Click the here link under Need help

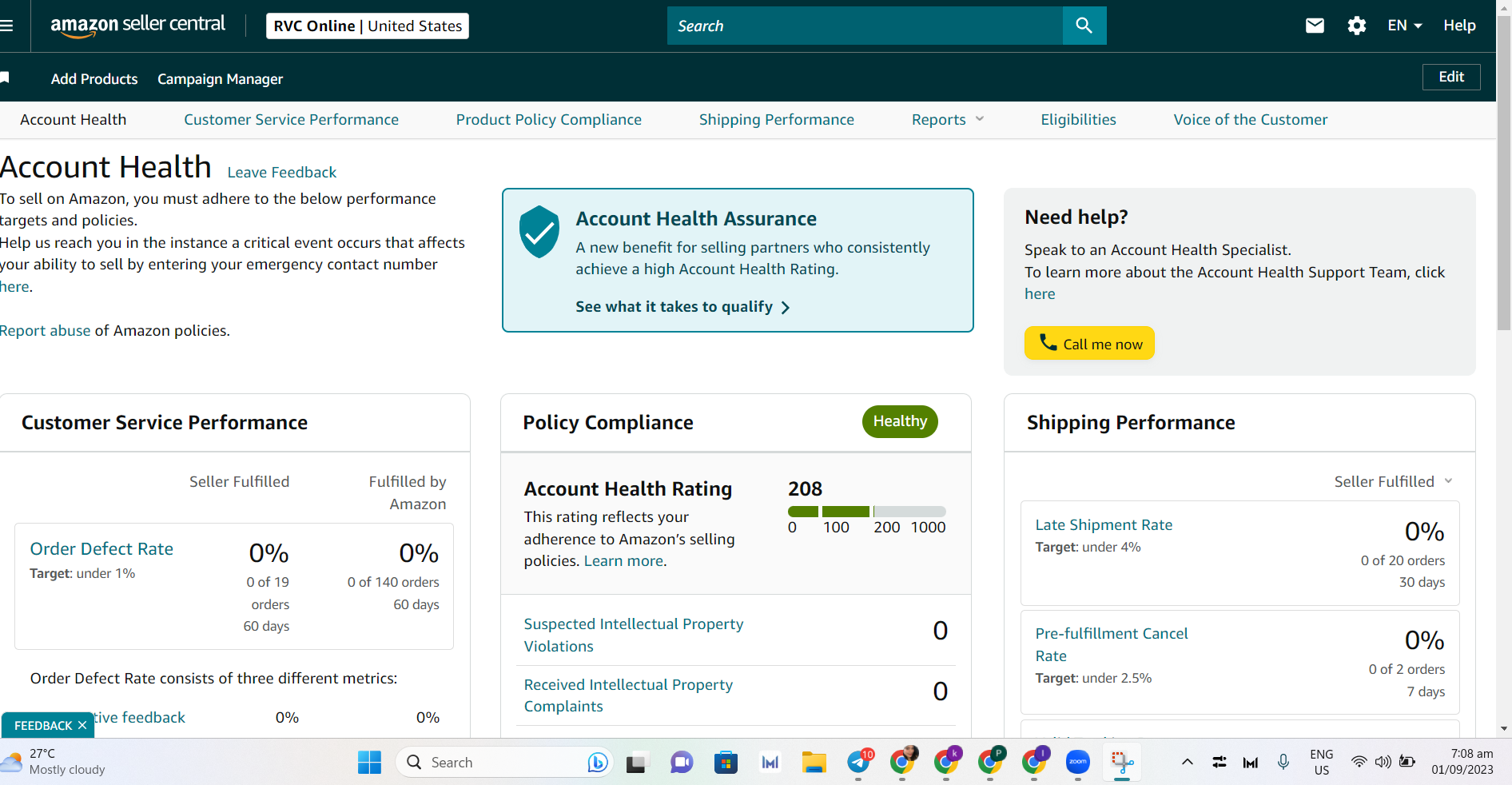[x=1040, y=294]
